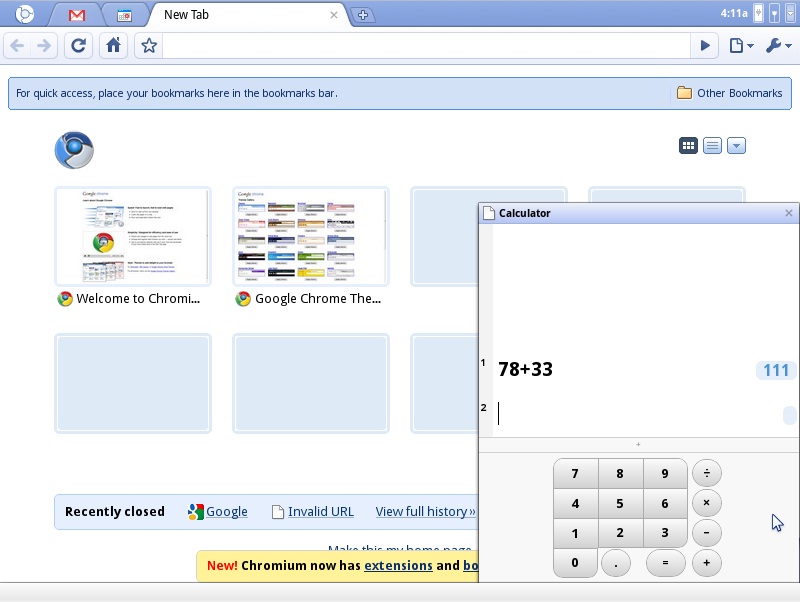Click the small plus expander above keypad

click(638, 444)
